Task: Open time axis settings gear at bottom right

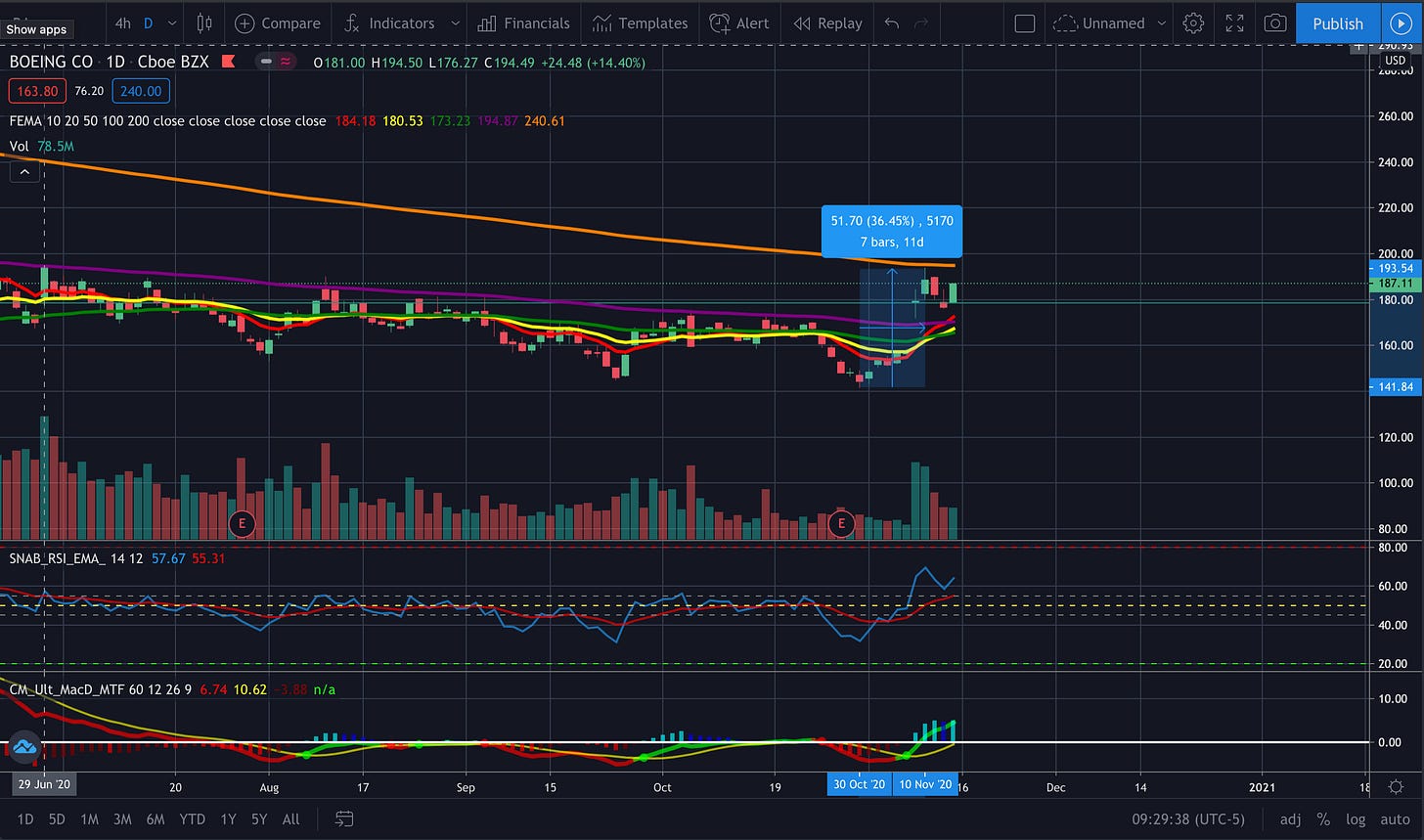Action: [x=1396, y=785]
